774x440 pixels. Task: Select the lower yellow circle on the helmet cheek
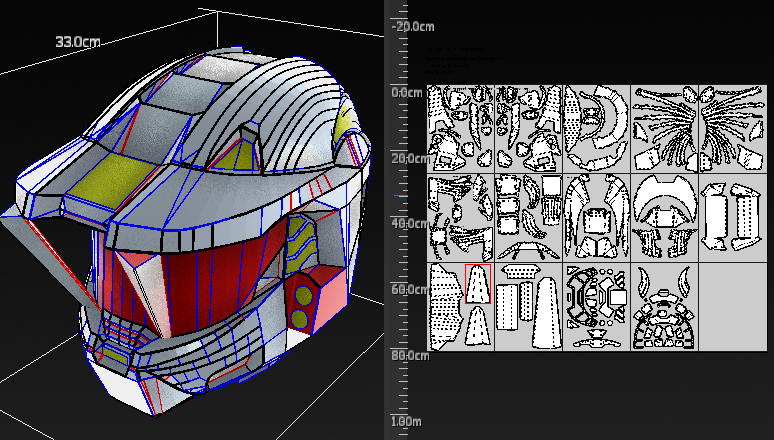[300, 319]
